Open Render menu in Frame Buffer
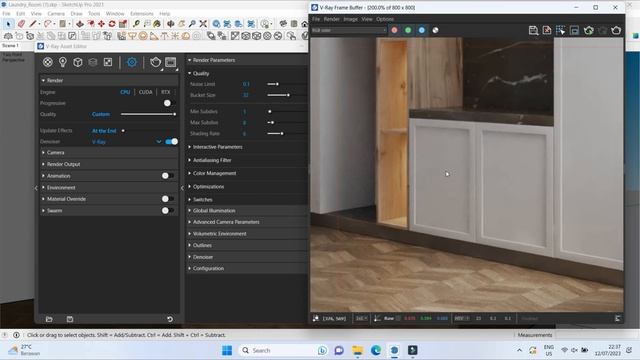Image resolution: width=640 pixels, height=360 pixels. [331, 19]
